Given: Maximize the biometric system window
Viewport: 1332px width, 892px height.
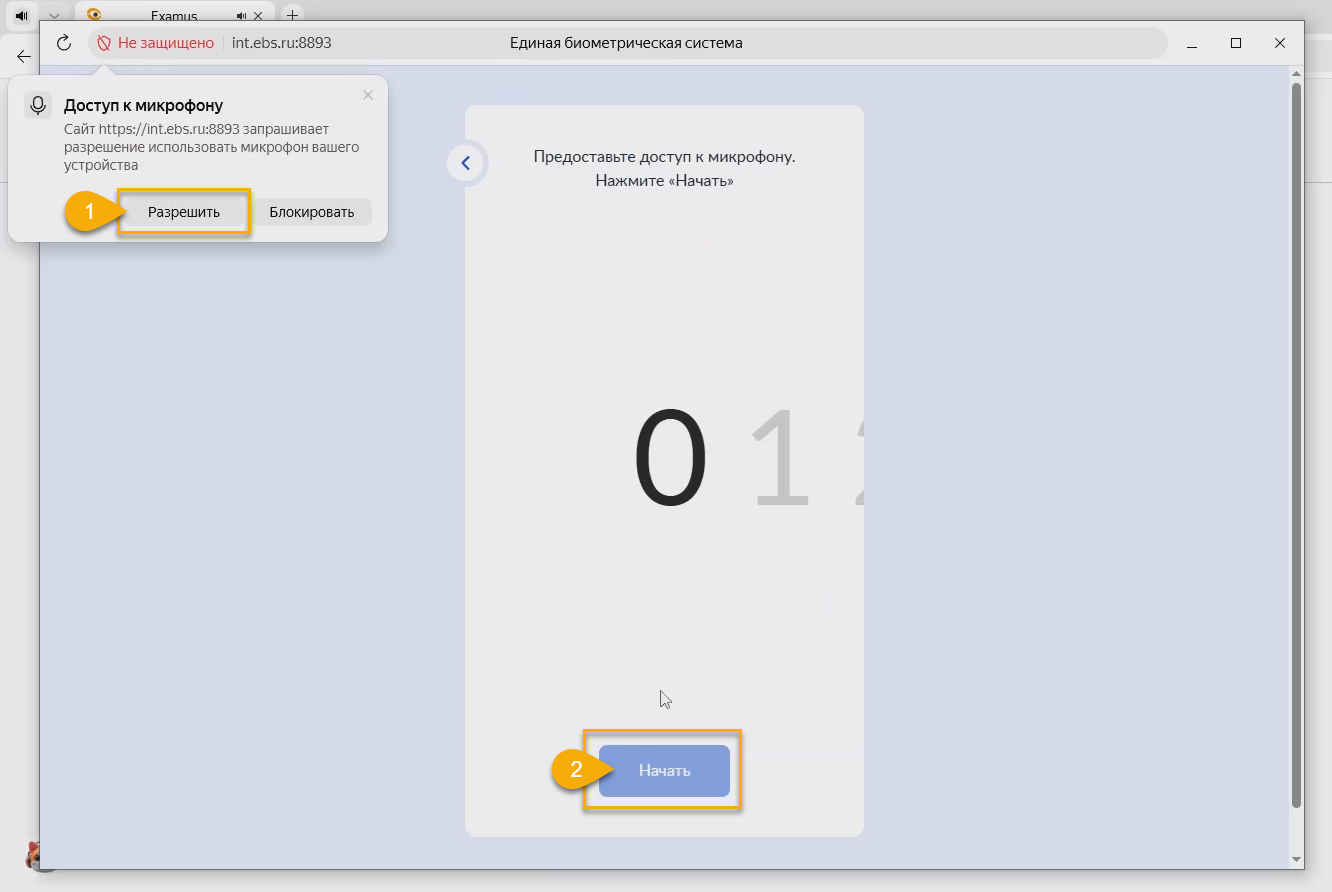Looking at the screenshot, I should coord(1236,43).
